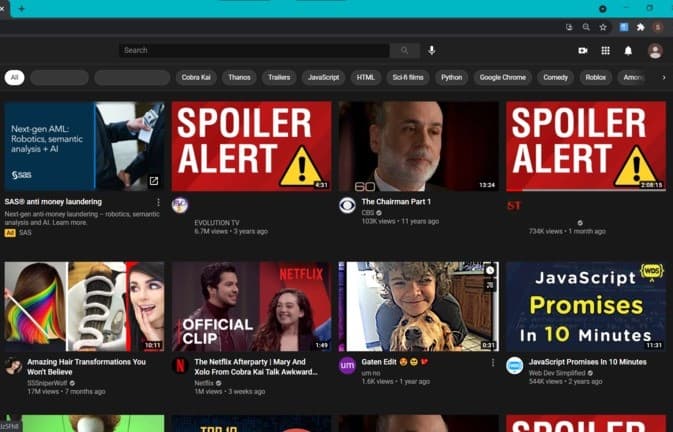Open the browser extensions puzzle icon
This screenshot has width=673, height=432.
(x=640, y=27)
